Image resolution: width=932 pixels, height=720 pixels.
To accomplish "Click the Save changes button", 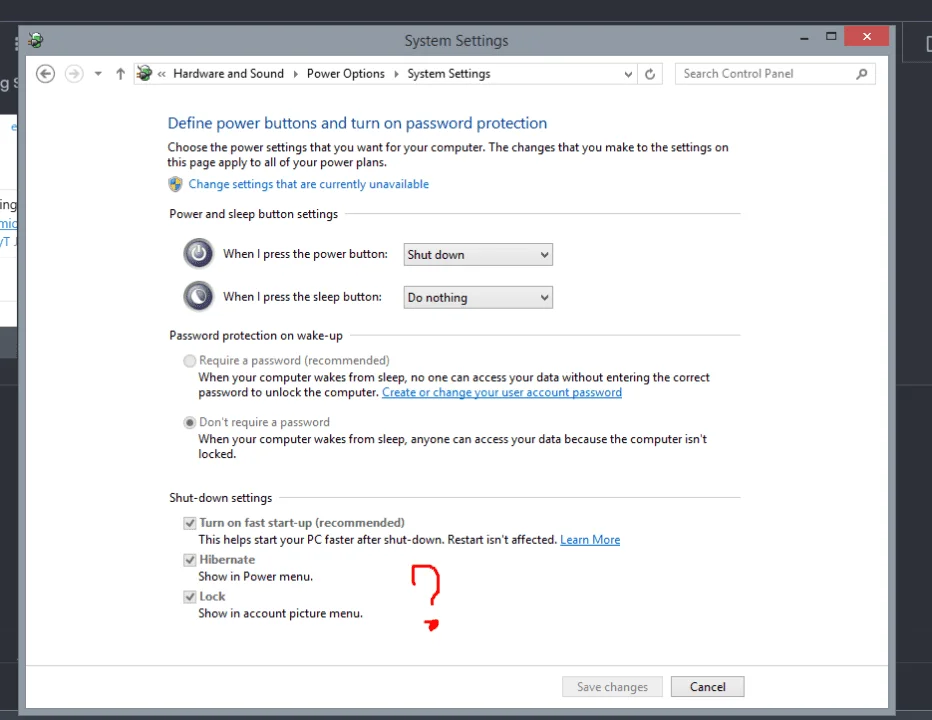I will pos(612,687).
